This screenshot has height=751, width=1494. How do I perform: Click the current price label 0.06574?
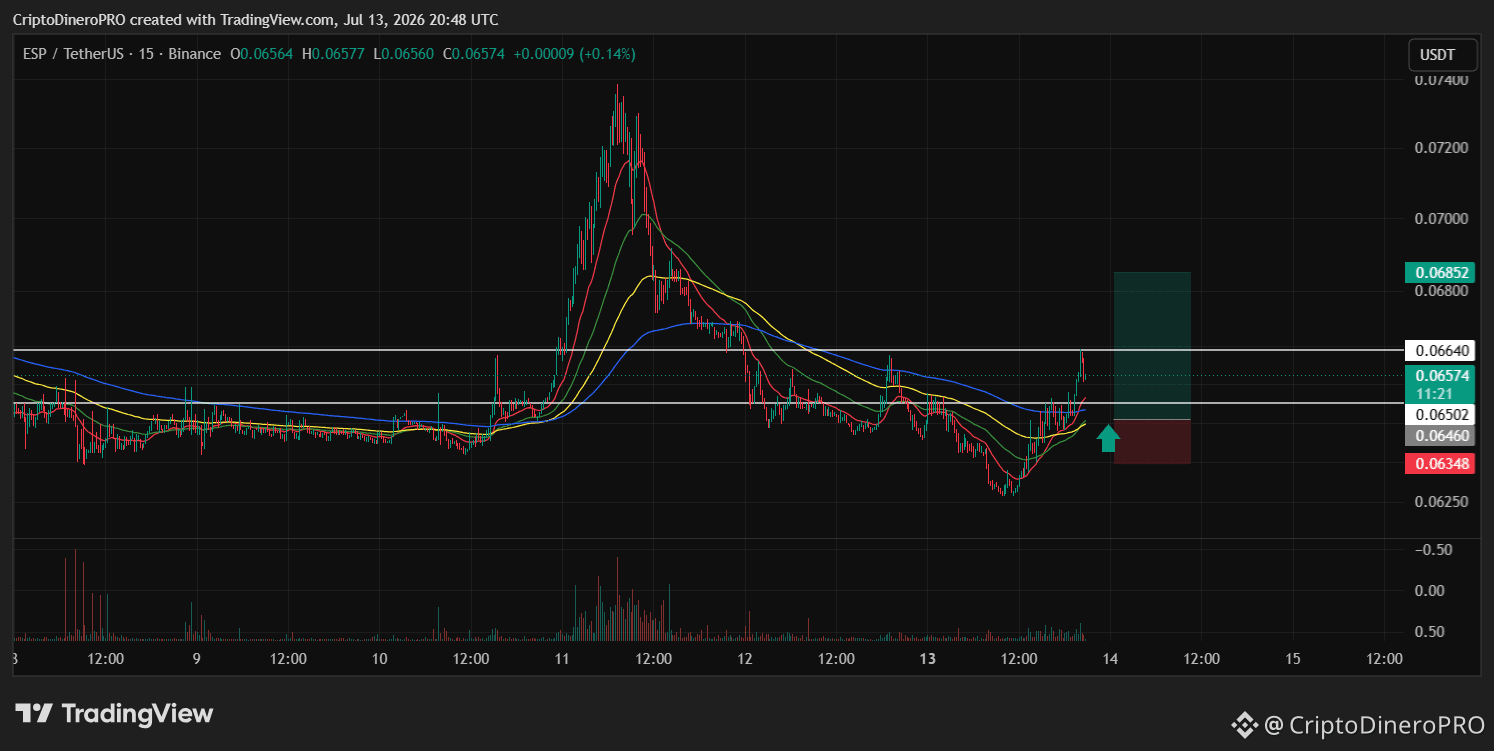point(1440,376)
